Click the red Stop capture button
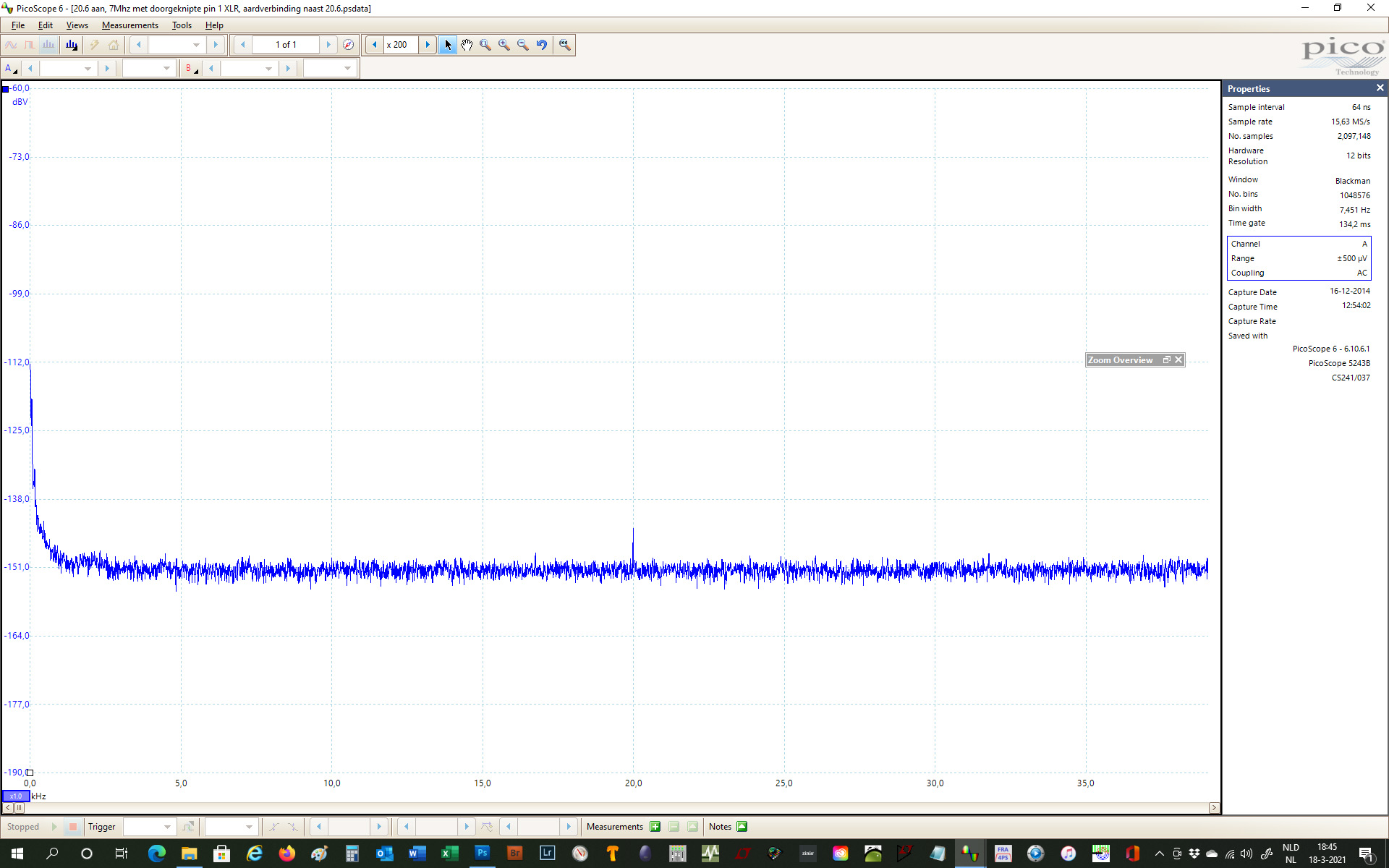1389x868 pixels. tap(72, 827)
